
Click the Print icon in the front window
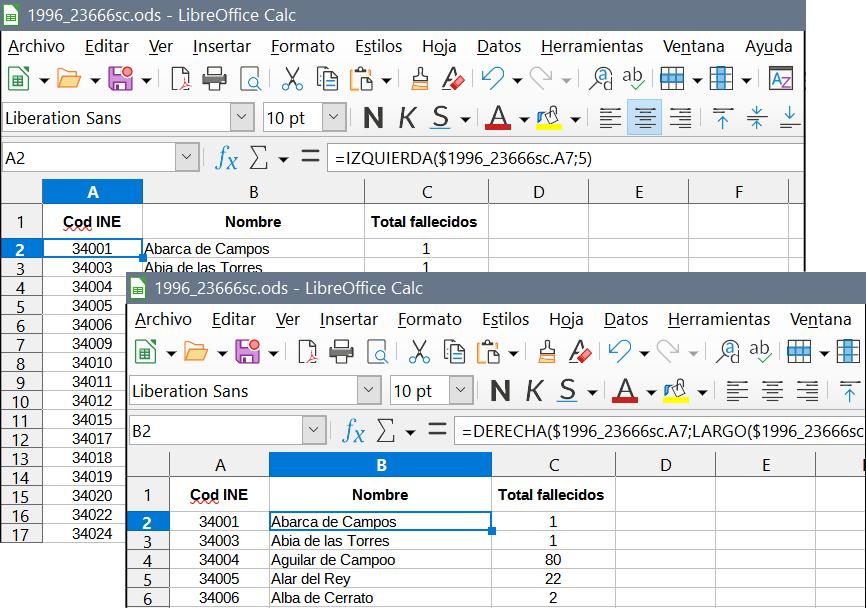coord(341,352)
